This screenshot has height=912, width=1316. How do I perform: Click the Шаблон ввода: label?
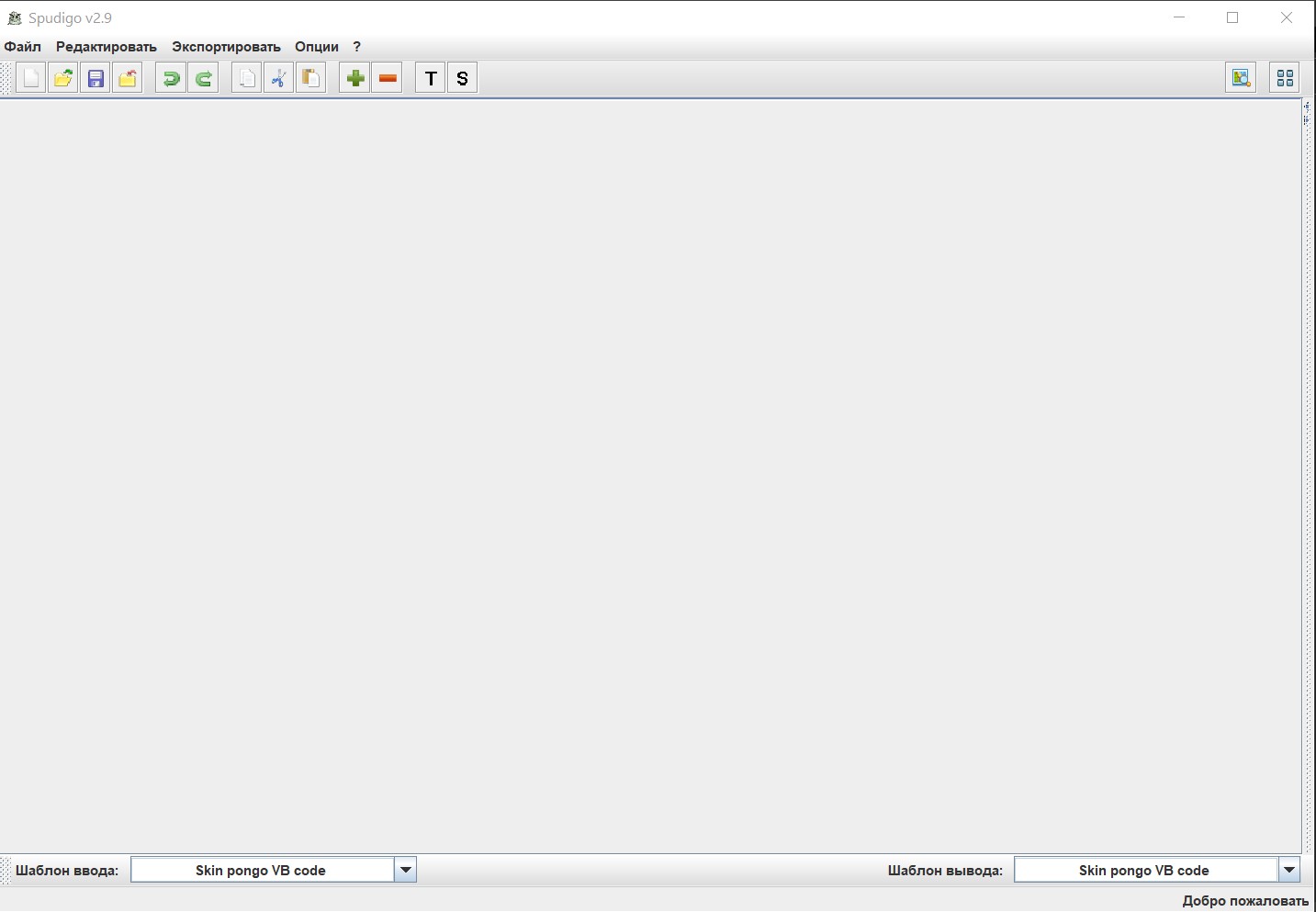click(67, 871)
